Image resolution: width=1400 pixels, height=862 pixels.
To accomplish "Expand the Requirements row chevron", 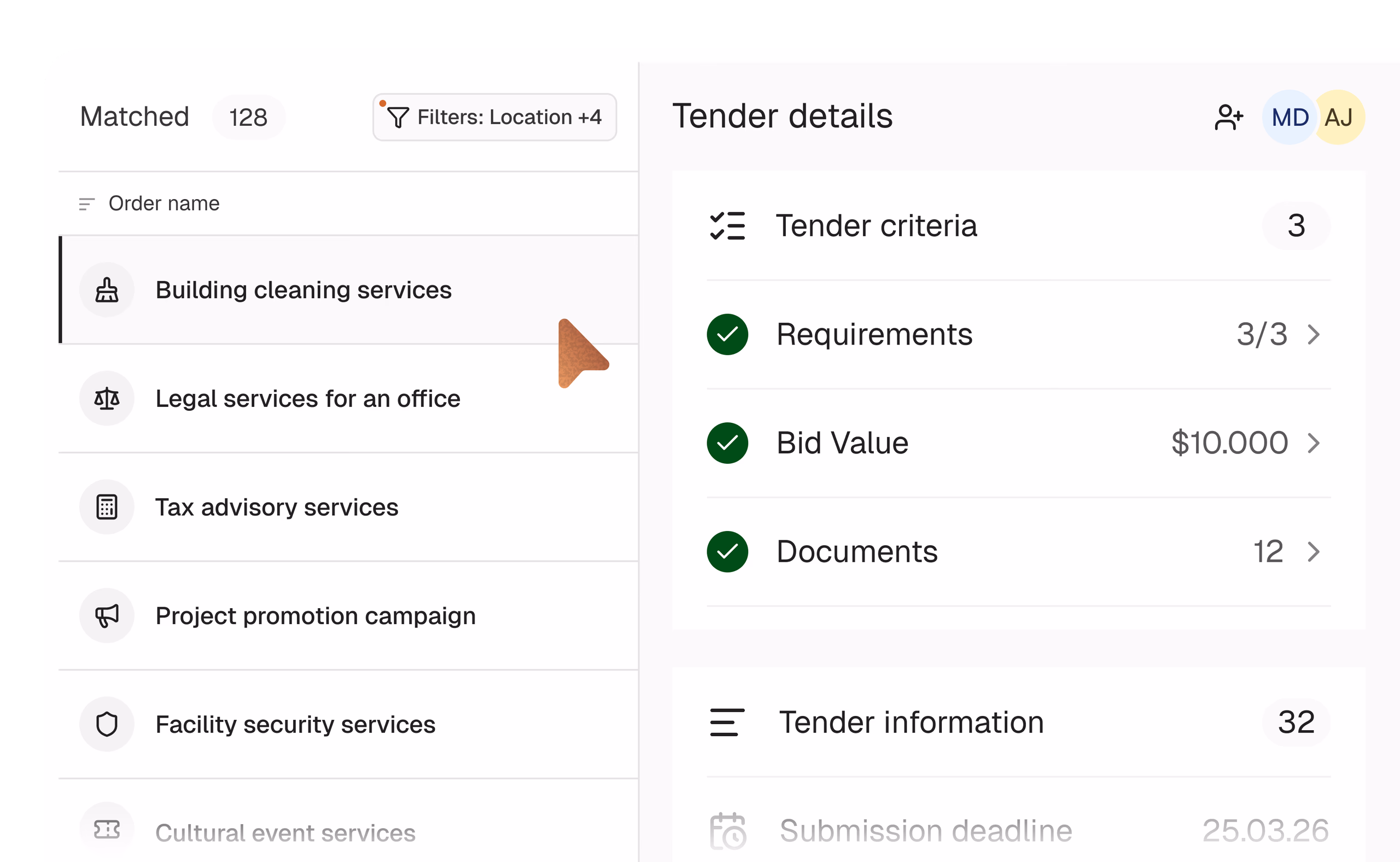I will click(x=1314, y=334).
